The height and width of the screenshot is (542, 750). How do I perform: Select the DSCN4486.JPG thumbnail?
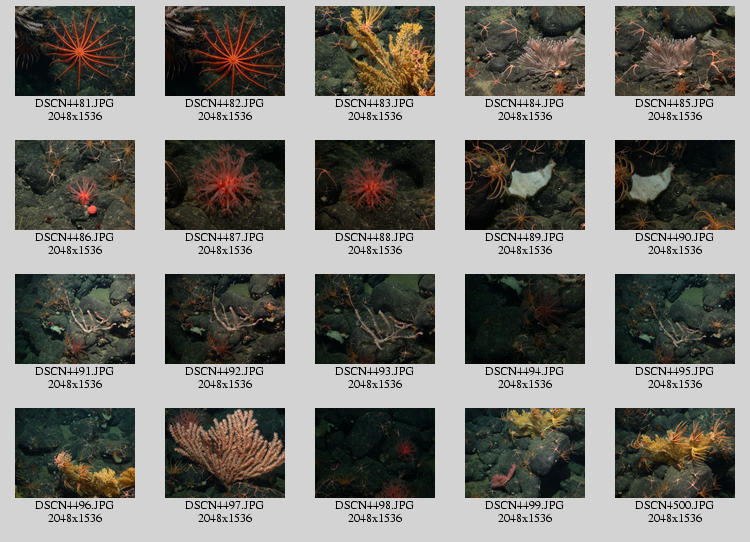tap(75, 185)
